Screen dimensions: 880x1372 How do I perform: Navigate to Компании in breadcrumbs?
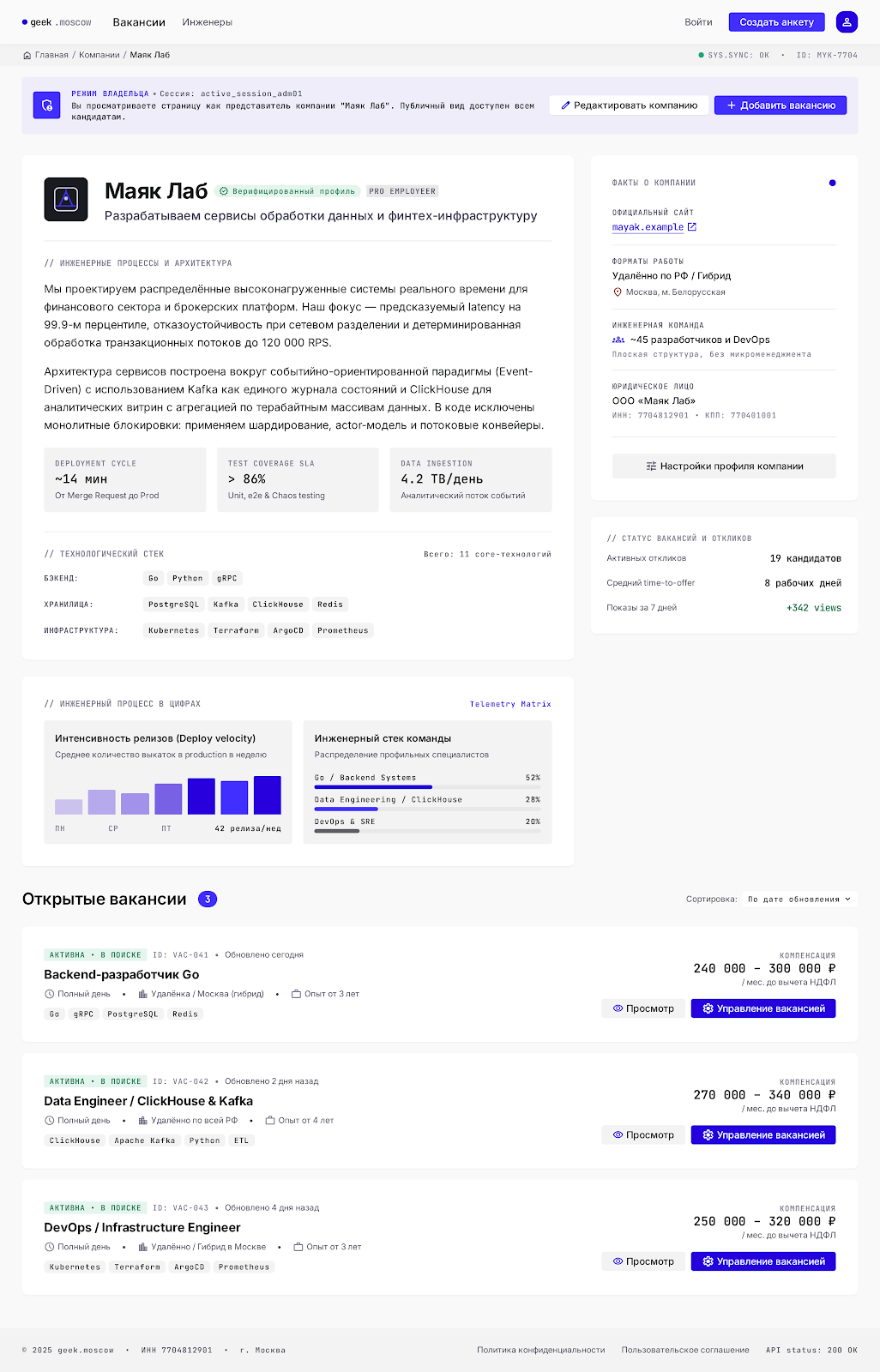tap(99, 55)
